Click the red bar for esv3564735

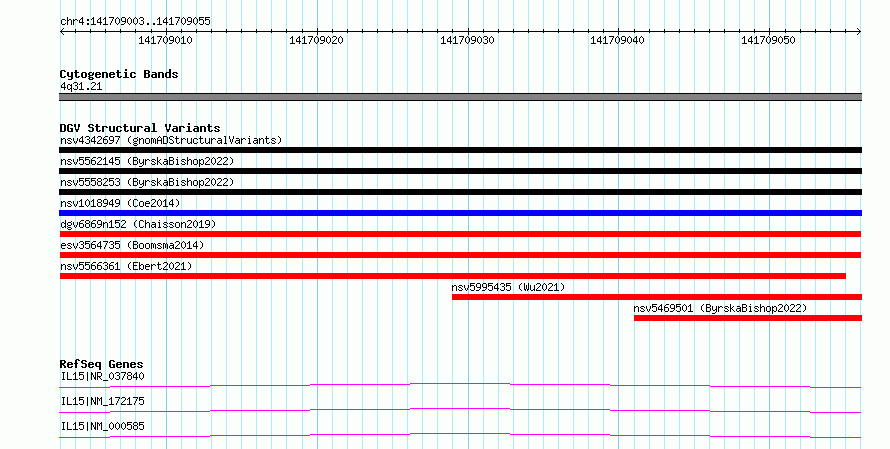click(x=460, y=255)
